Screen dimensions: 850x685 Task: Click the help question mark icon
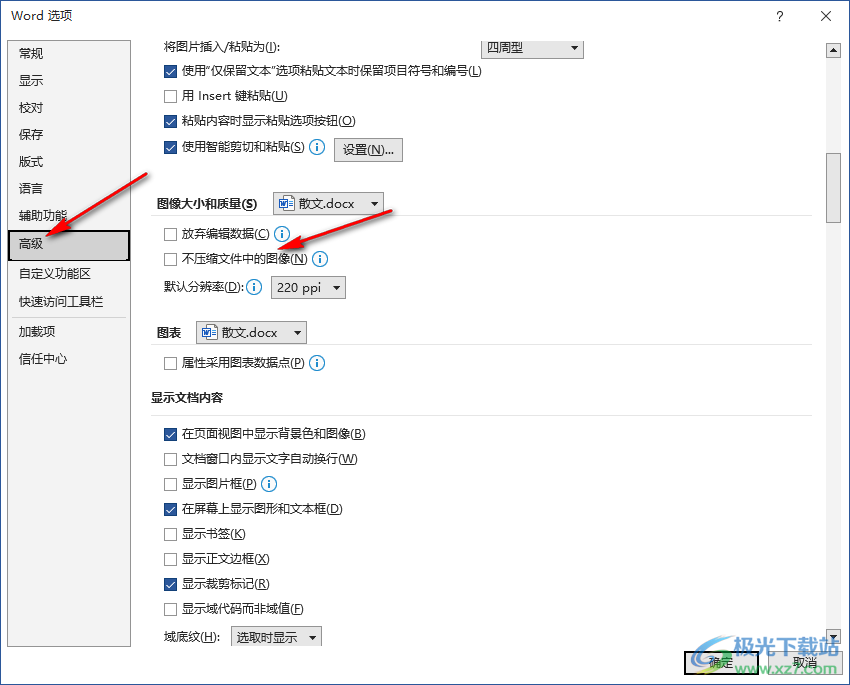point(780,16)
